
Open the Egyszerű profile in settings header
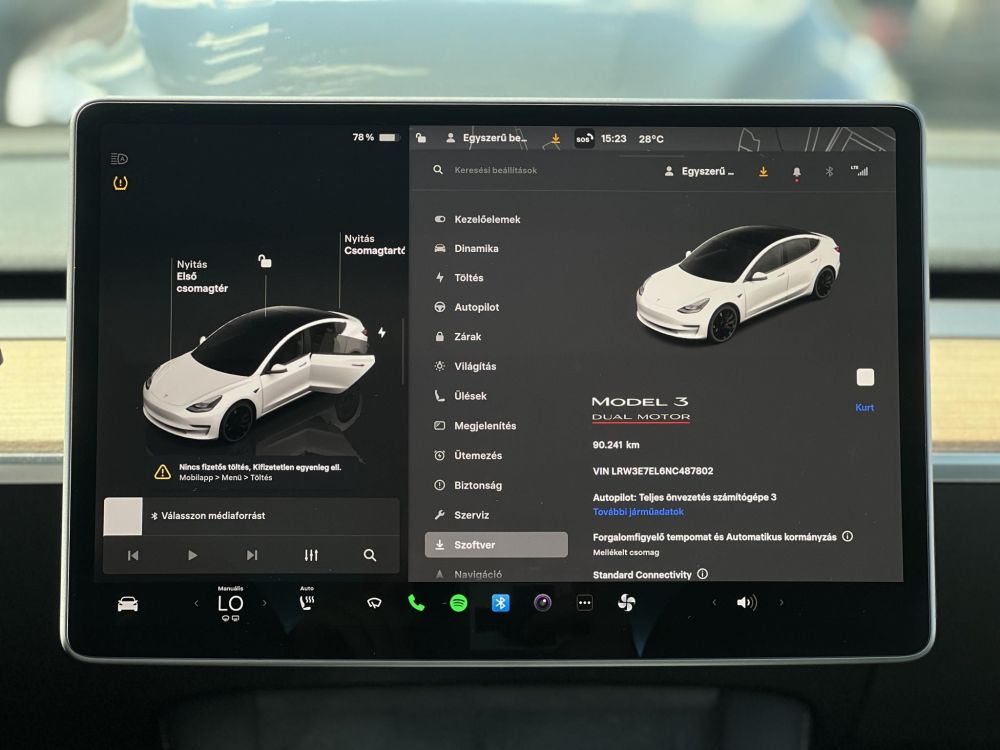click(x=699, y=171)
